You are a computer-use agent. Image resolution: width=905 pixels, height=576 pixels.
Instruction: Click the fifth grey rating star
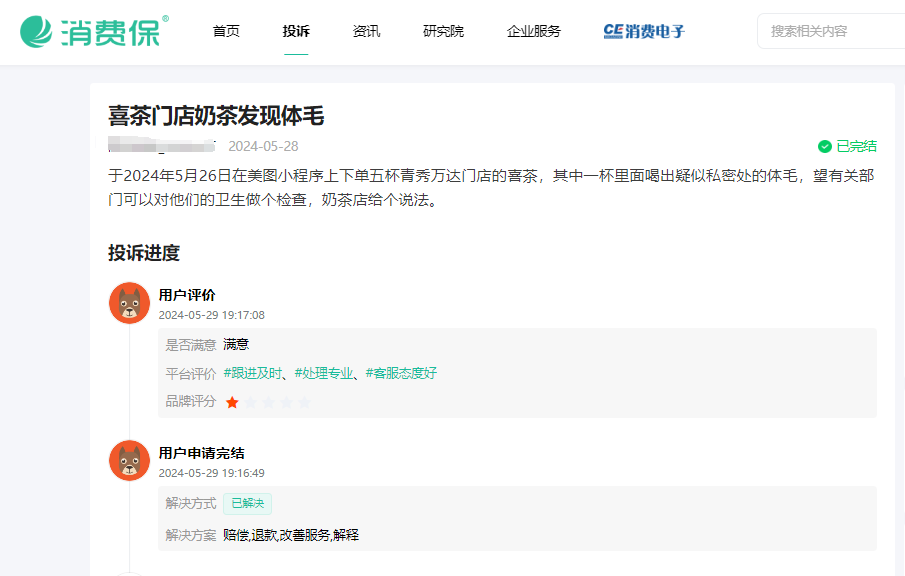[305, 402]
